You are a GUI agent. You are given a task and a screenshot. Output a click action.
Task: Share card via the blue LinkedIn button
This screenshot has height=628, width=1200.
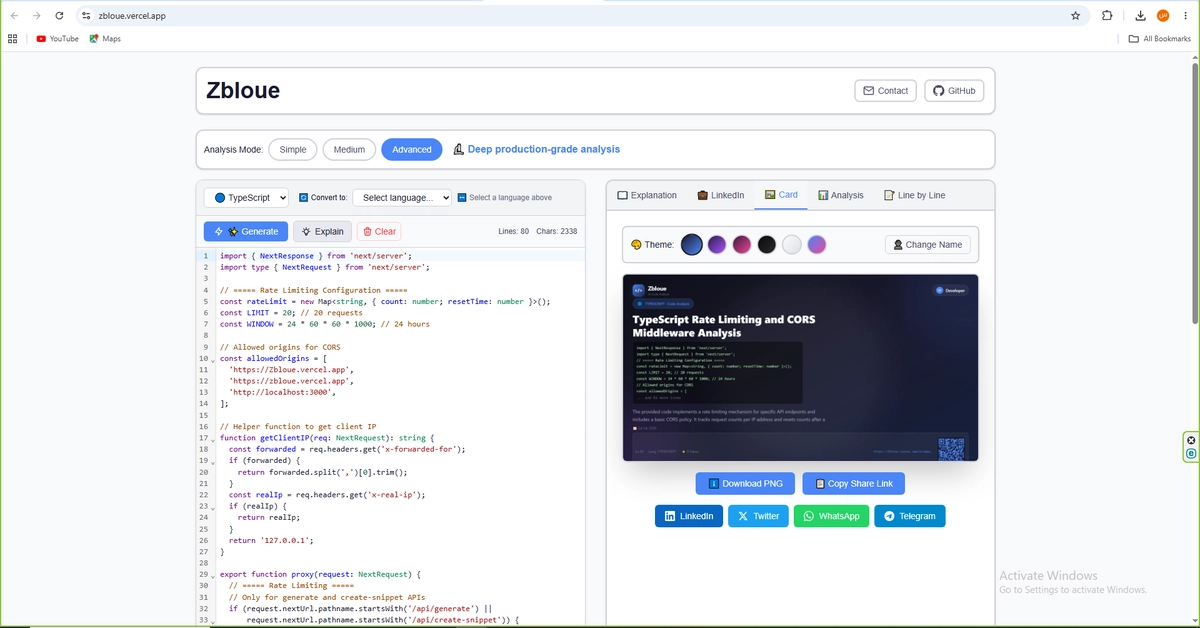click(688, 516)
